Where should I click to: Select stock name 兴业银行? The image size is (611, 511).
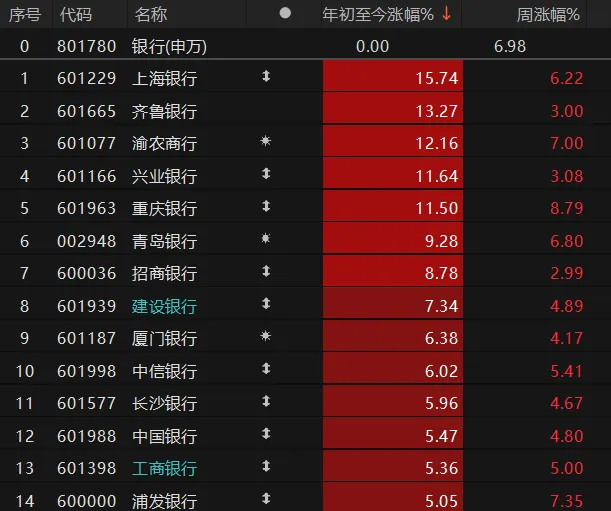pos(164,176)
